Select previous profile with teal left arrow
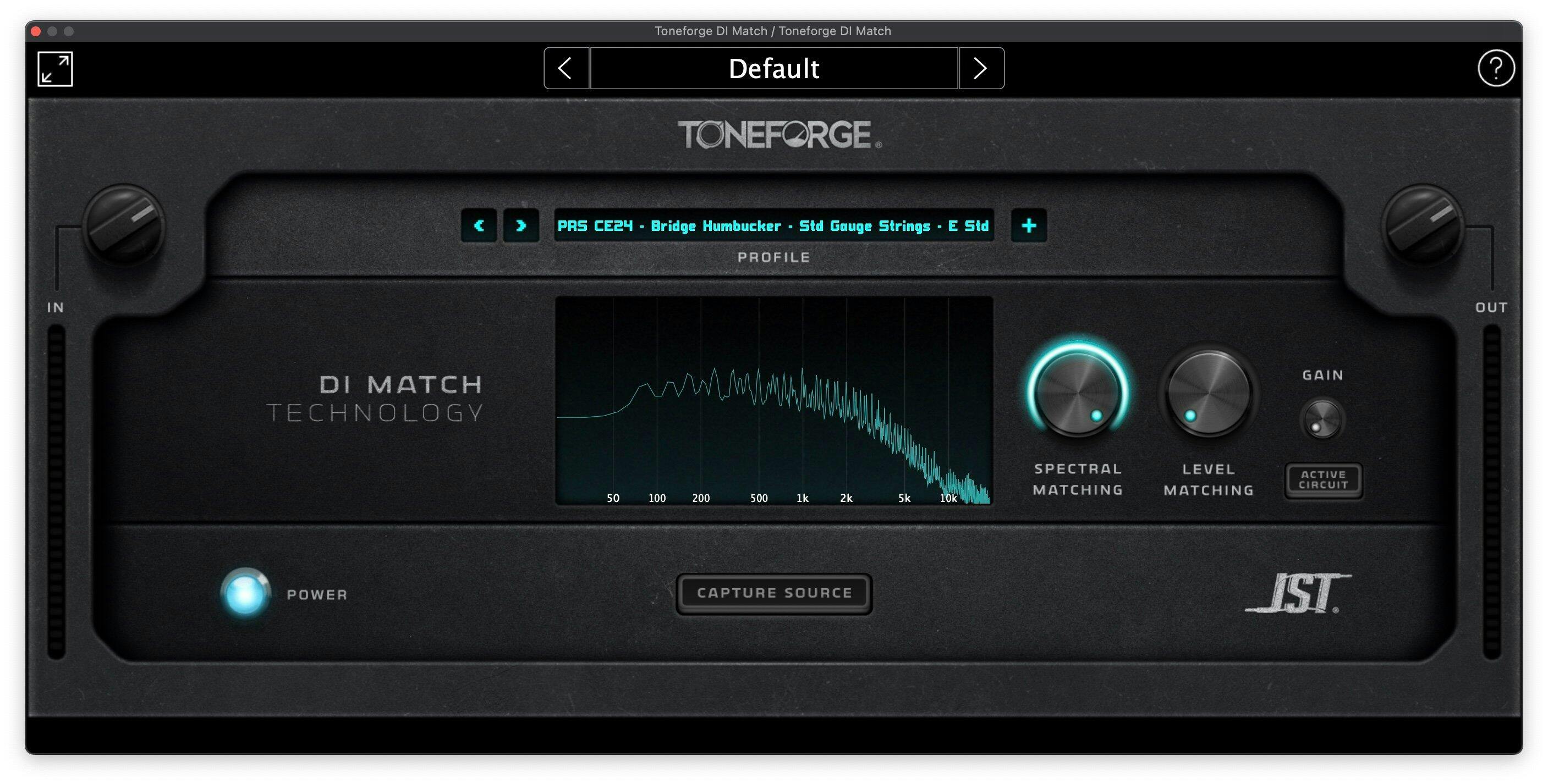 tap(479, 226)
